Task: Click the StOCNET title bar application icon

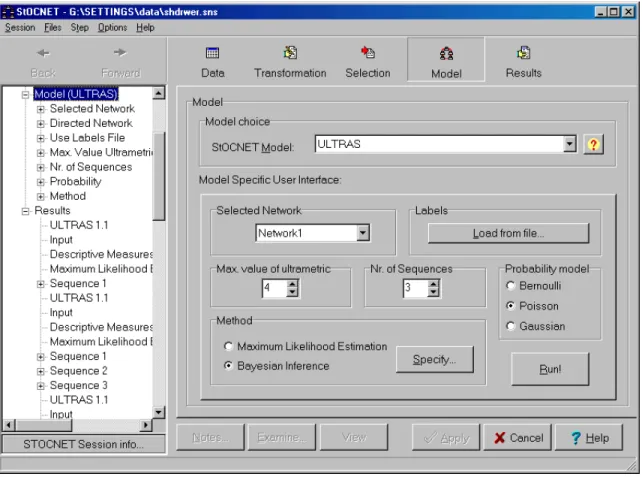Action: coord(7,11)
